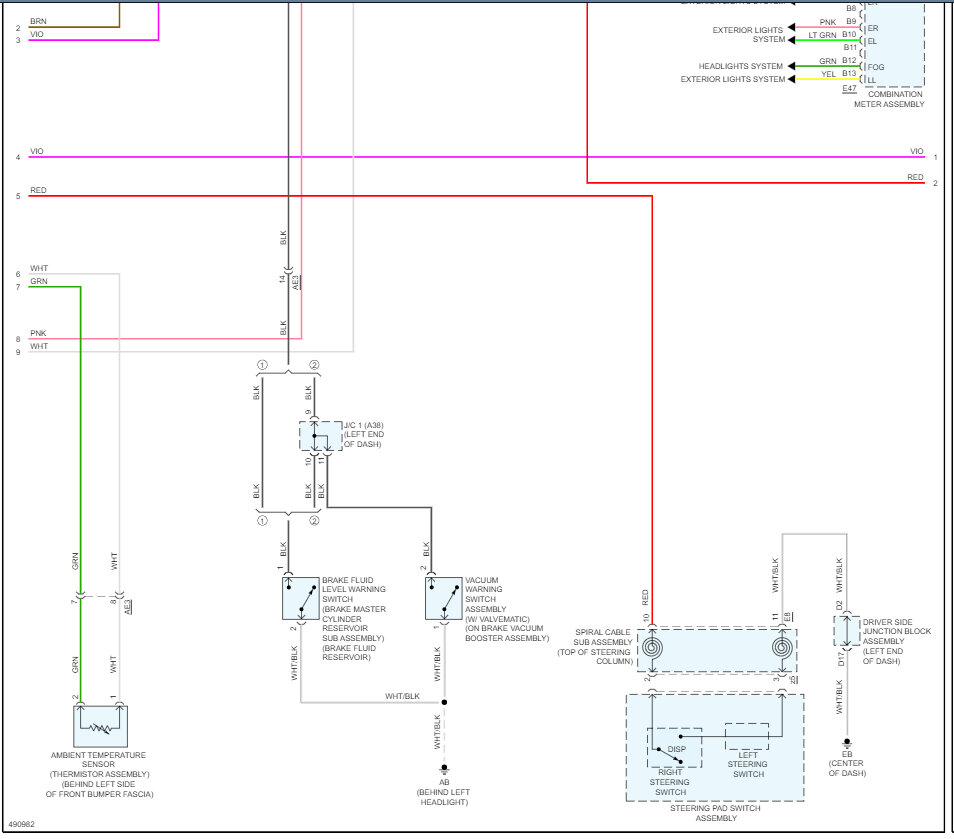Click the B12 pin label
This screenshot has height=839, width=954.
click(849, 60)
